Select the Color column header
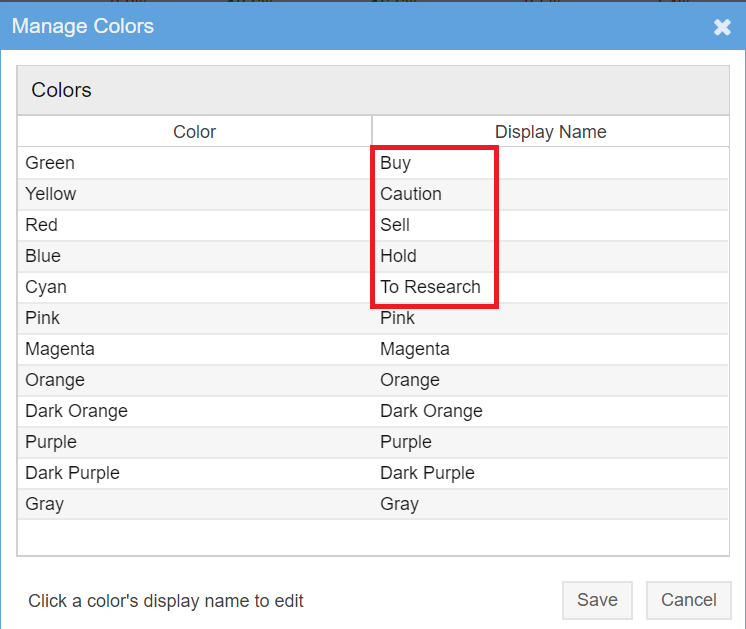 194,131
